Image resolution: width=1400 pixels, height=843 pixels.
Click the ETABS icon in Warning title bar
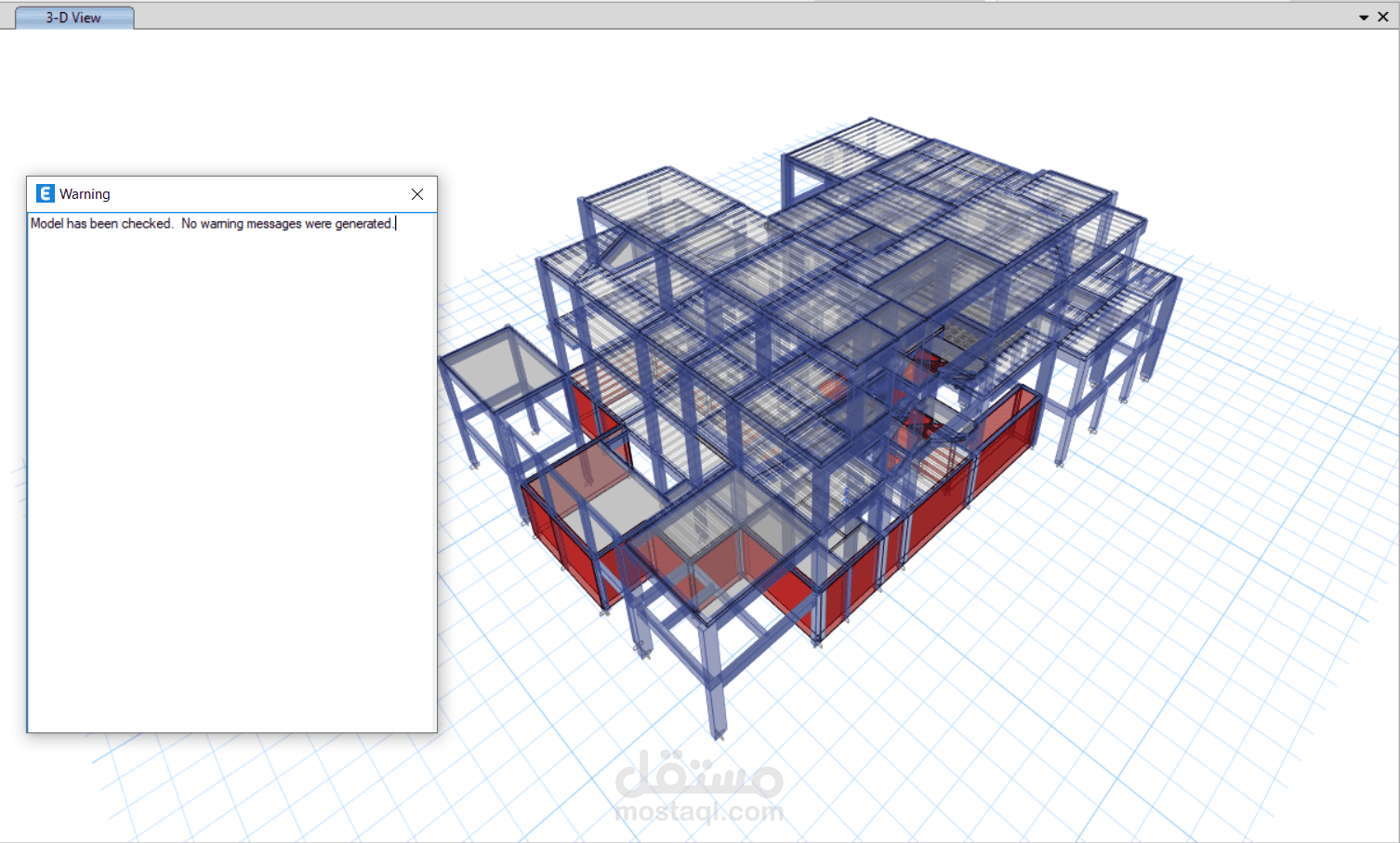[x=45, y=193]
